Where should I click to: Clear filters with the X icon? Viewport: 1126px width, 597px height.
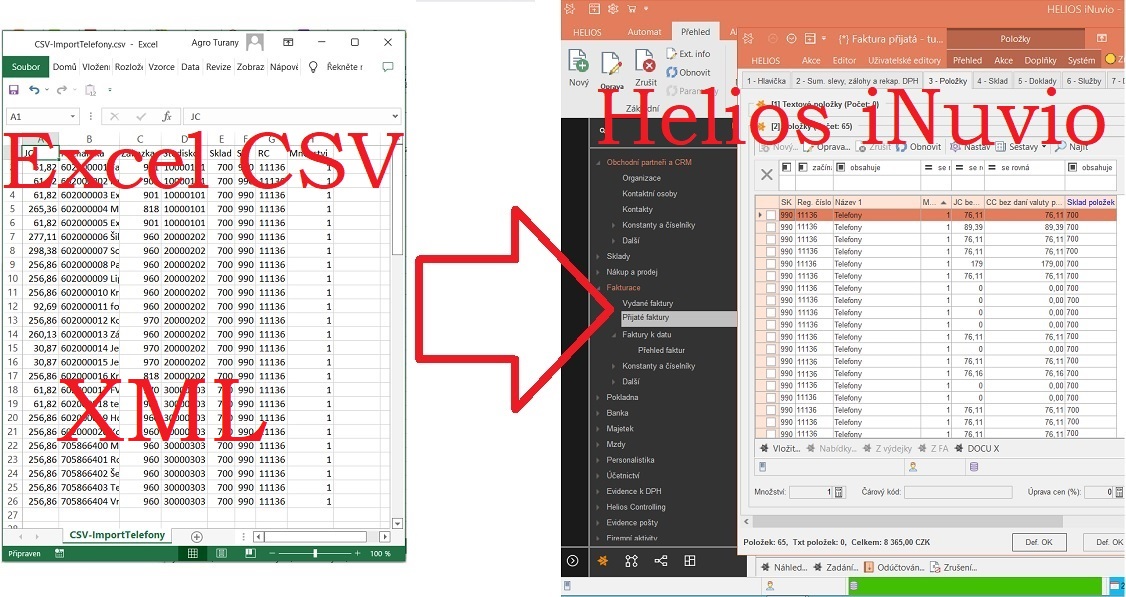pyautogui.click(x=767, y=174)
